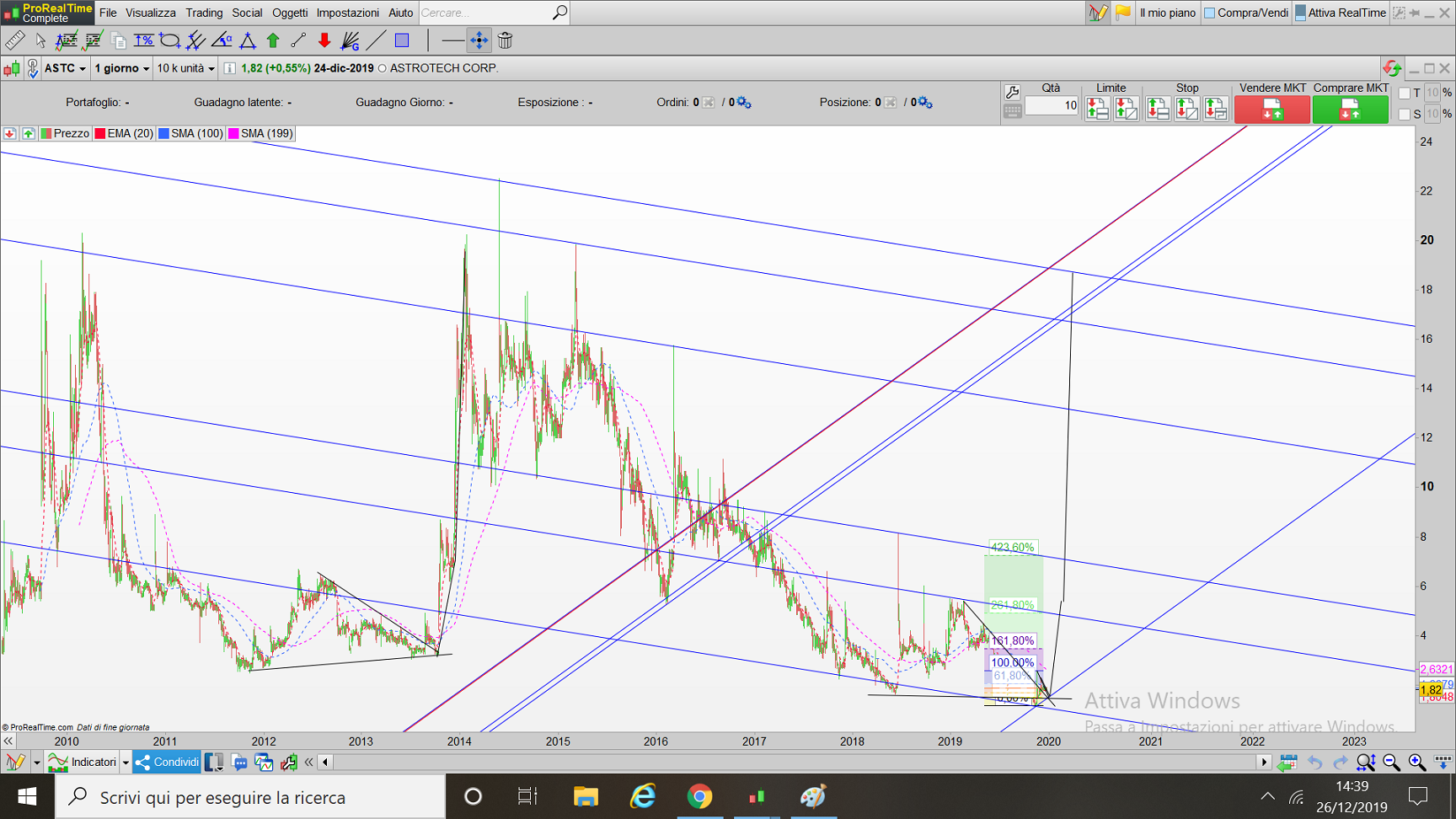The width and height of the screenshot is (1456, 819).
Task: Toggle the S percentage checkbox
Action: [1404, 115]
